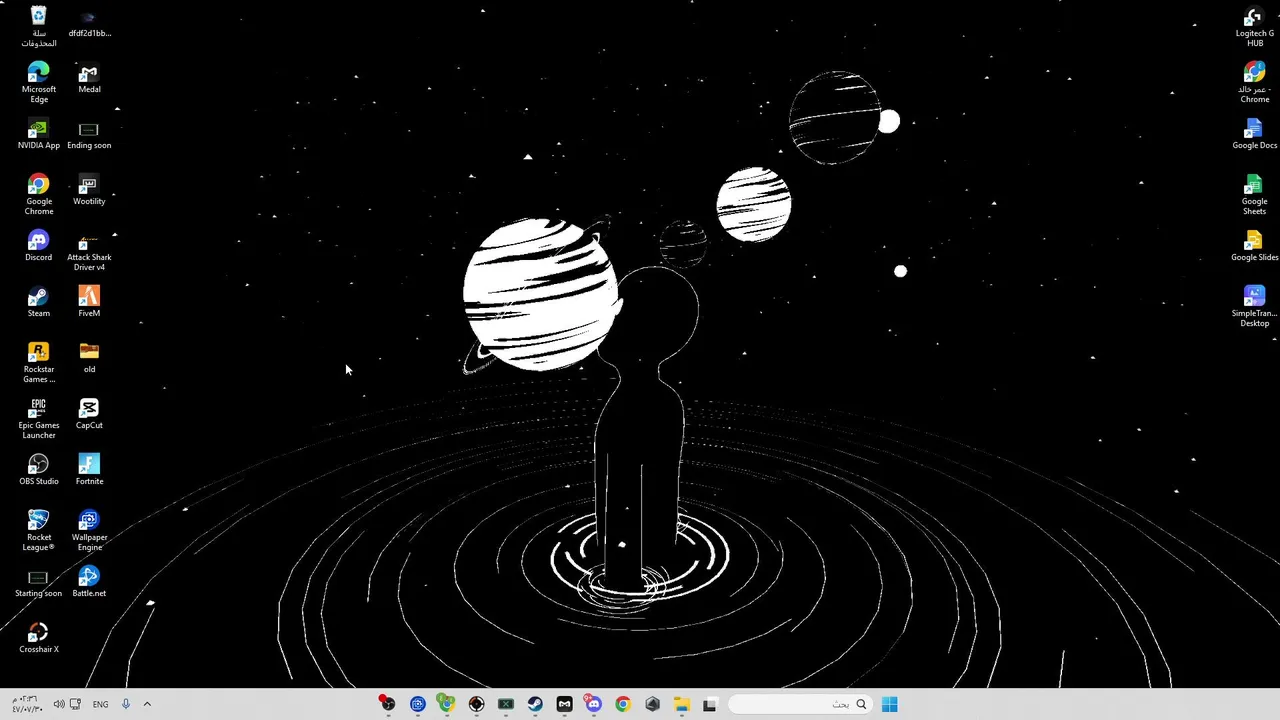Select the NVIDIA App desktop shortcut
Screen dimensions: 1280x720
(x=38, y=135)
